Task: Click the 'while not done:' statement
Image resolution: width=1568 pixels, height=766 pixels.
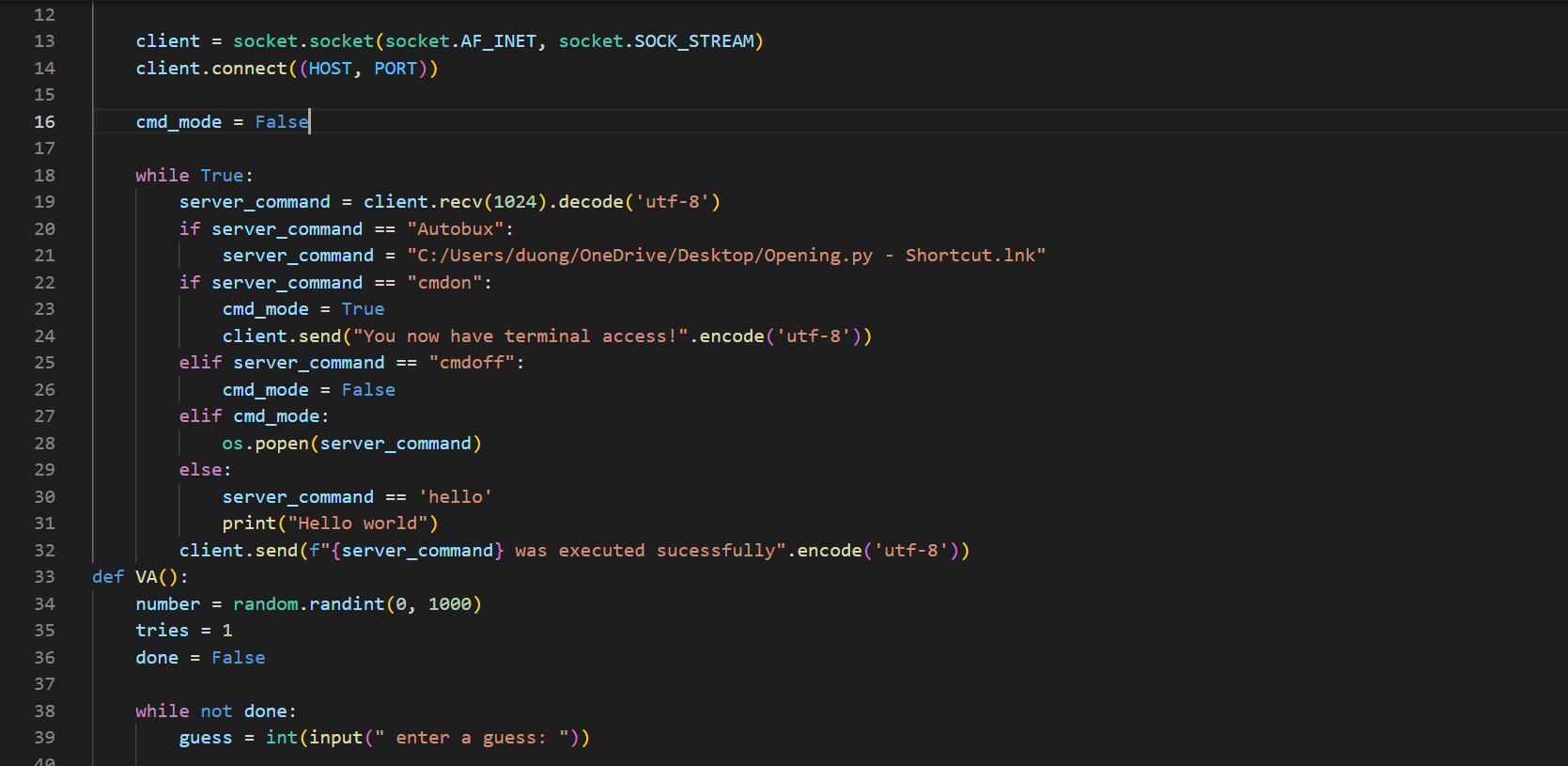Action: [x=216, y=711]
